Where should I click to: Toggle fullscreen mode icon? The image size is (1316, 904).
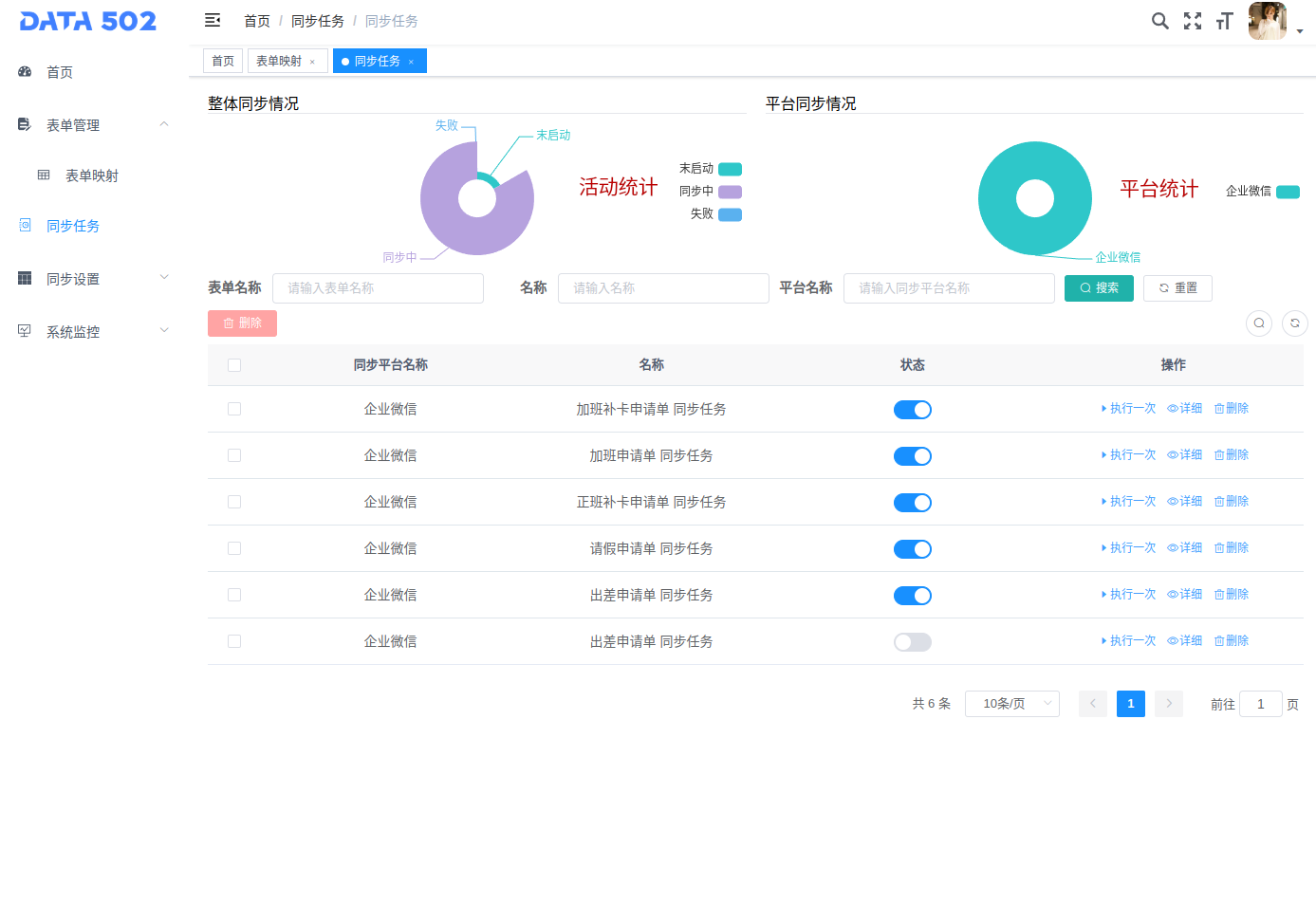coord(1193,21)
